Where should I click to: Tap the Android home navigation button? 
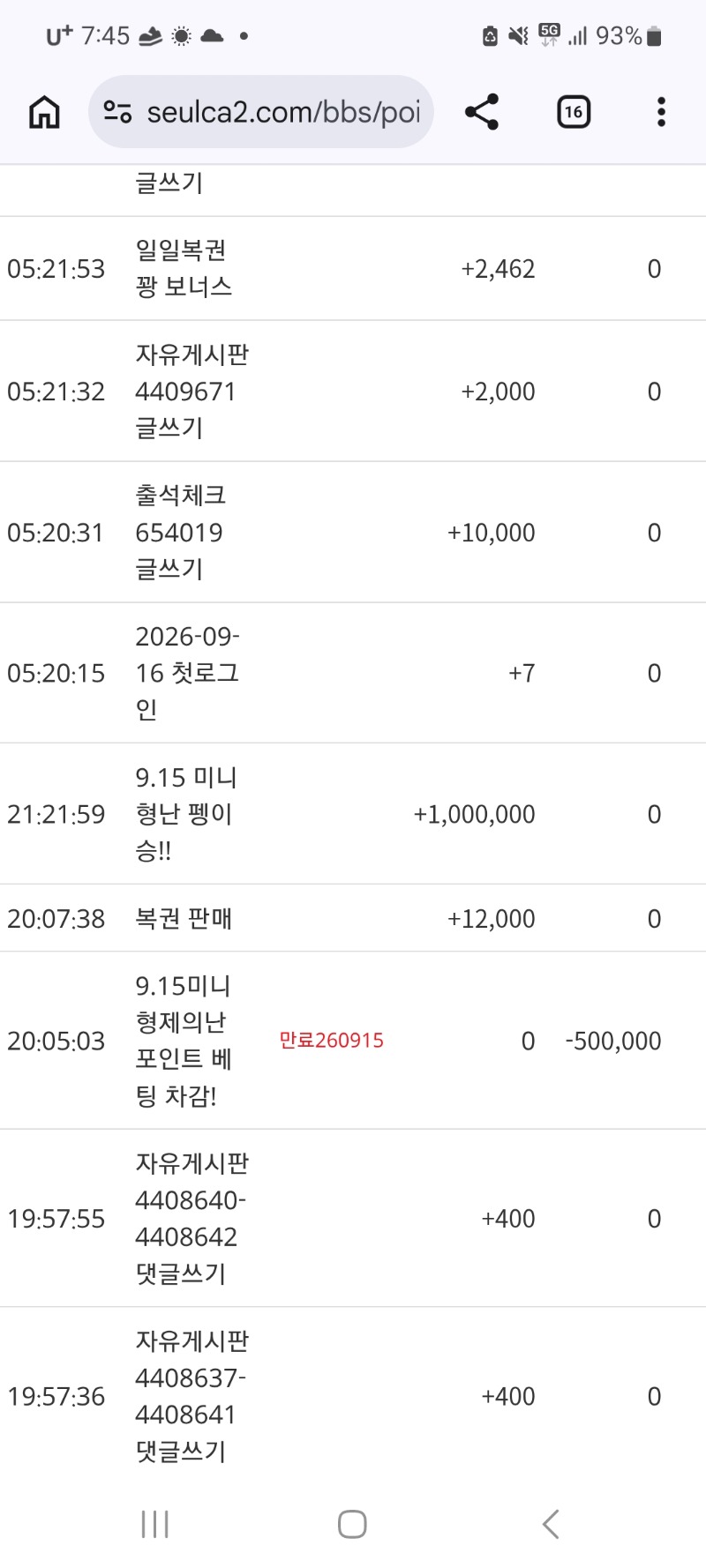click(x=352, y=1524)
